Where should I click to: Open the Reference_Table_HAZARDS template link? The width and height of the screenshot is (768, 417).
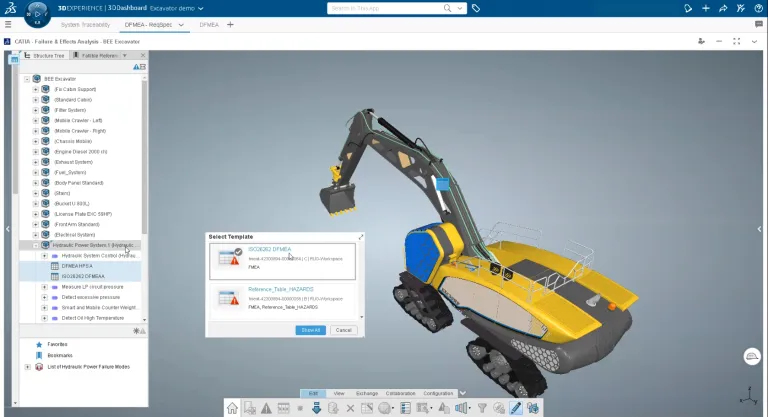pos(281,289)
